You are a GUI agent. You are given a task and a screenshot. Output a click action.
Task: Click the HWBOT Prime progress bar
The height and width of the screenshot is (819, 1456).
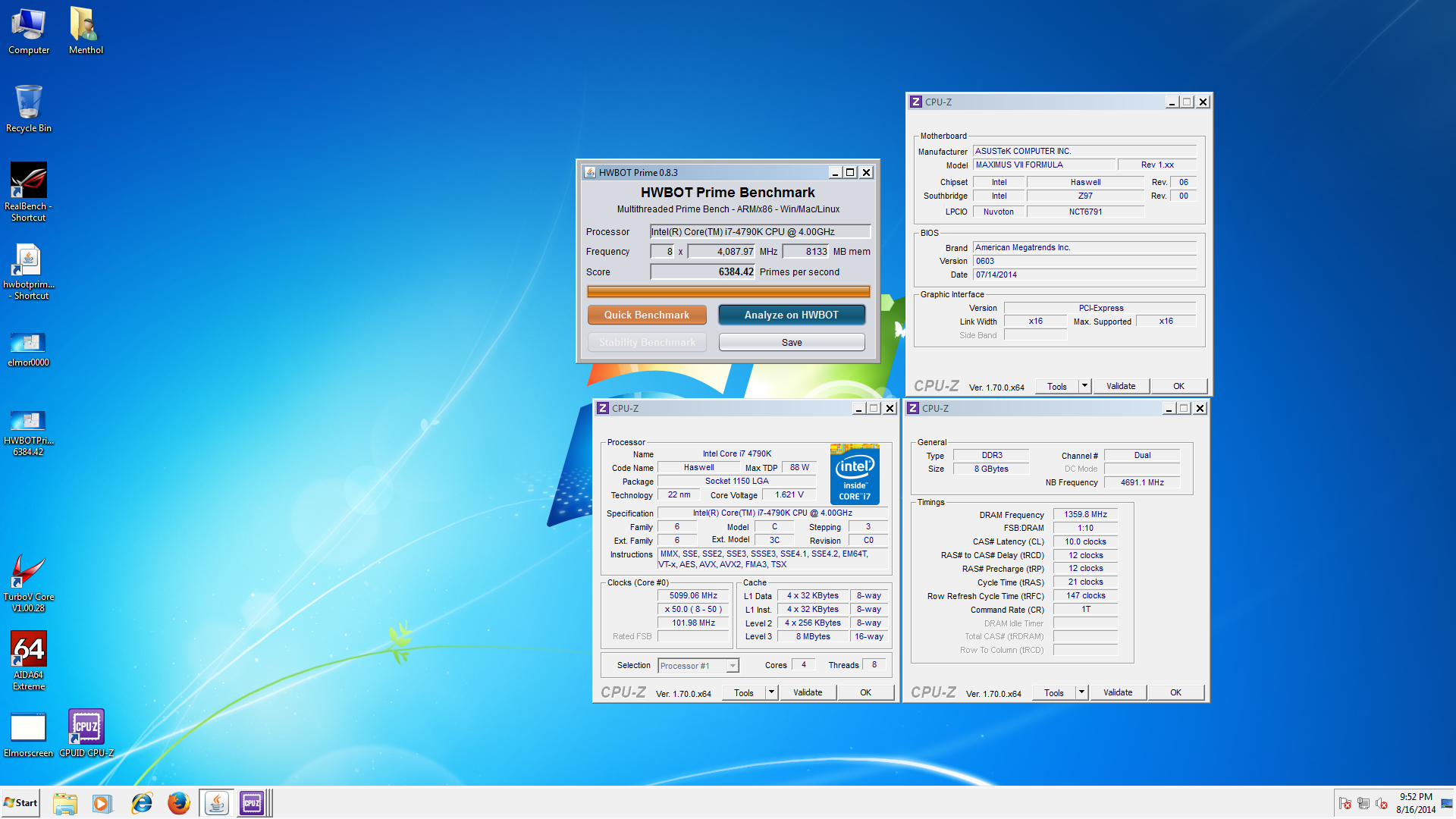(728, 292)
